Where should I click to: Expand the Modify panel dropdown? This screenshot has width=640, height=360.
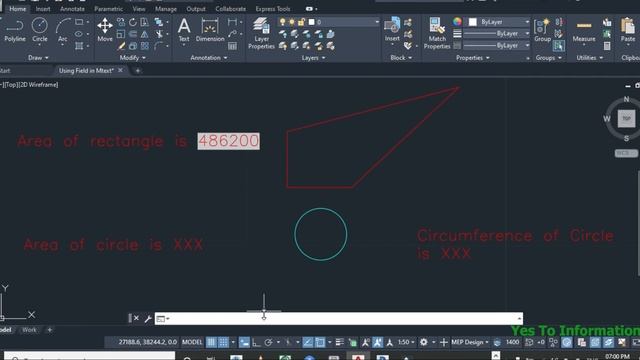pos(132,58)
